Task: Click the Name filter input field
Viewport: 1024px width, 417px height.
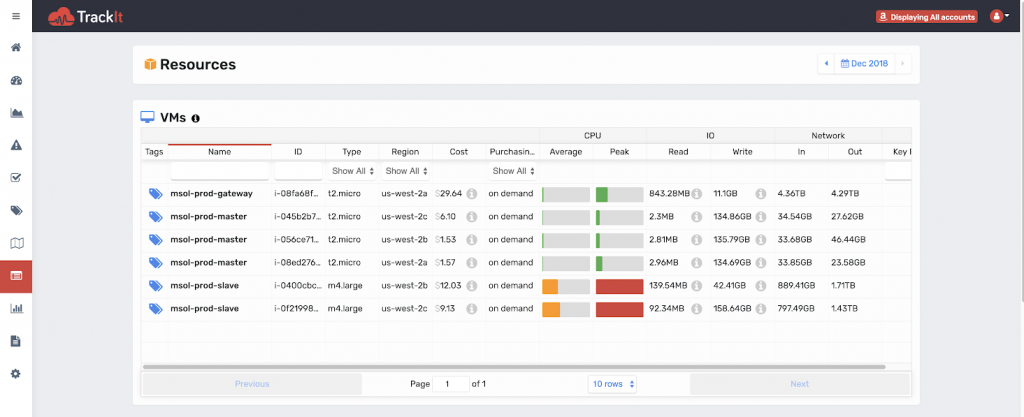Action: coord(219,171)
